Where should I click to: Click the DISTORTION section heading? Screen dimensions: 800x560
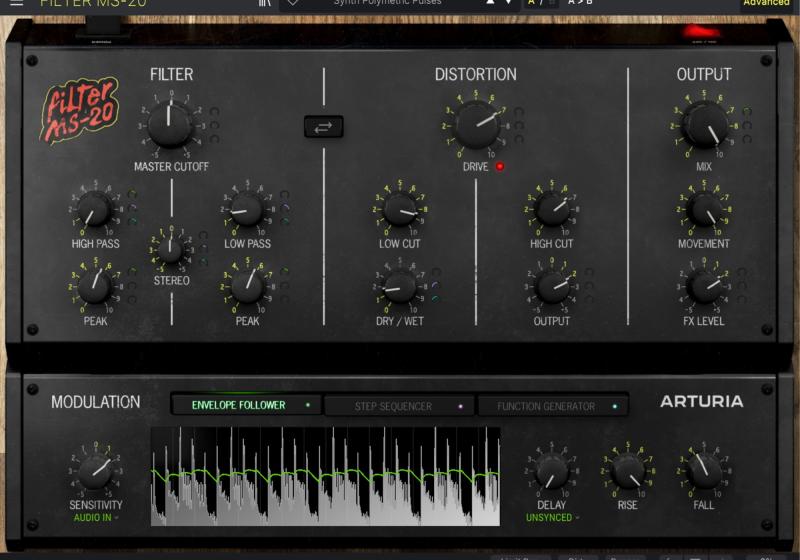click(x=476, y=74)
